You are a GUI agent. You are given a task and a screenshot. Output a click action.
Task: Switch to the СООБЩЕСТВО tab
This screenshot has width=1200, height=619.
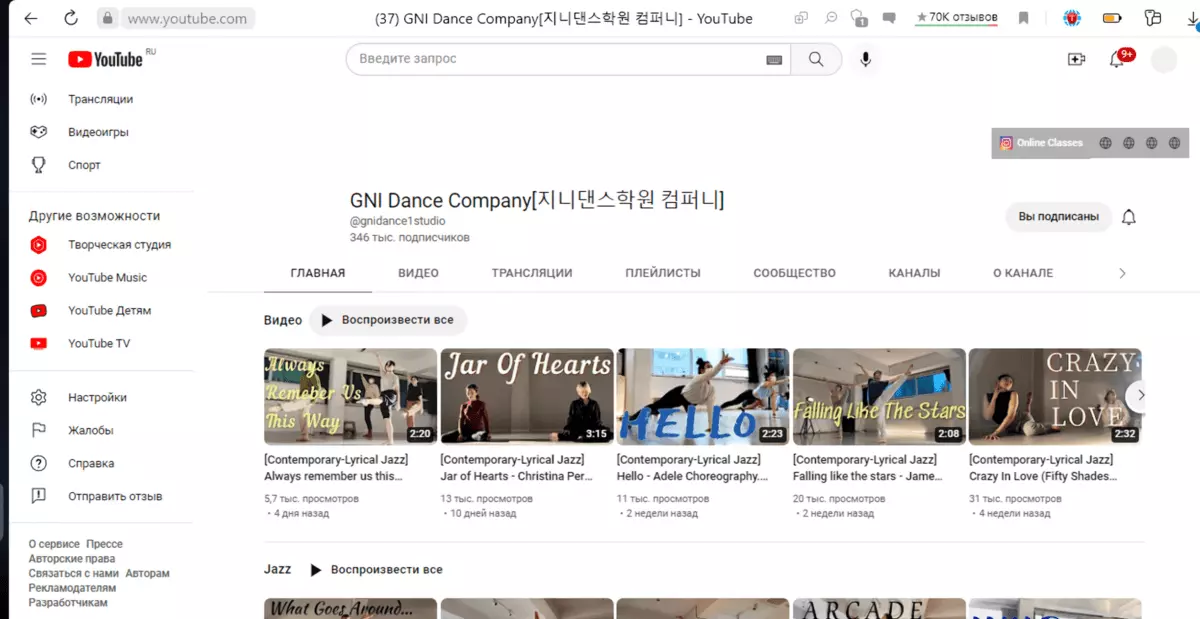tap(795, 273)
